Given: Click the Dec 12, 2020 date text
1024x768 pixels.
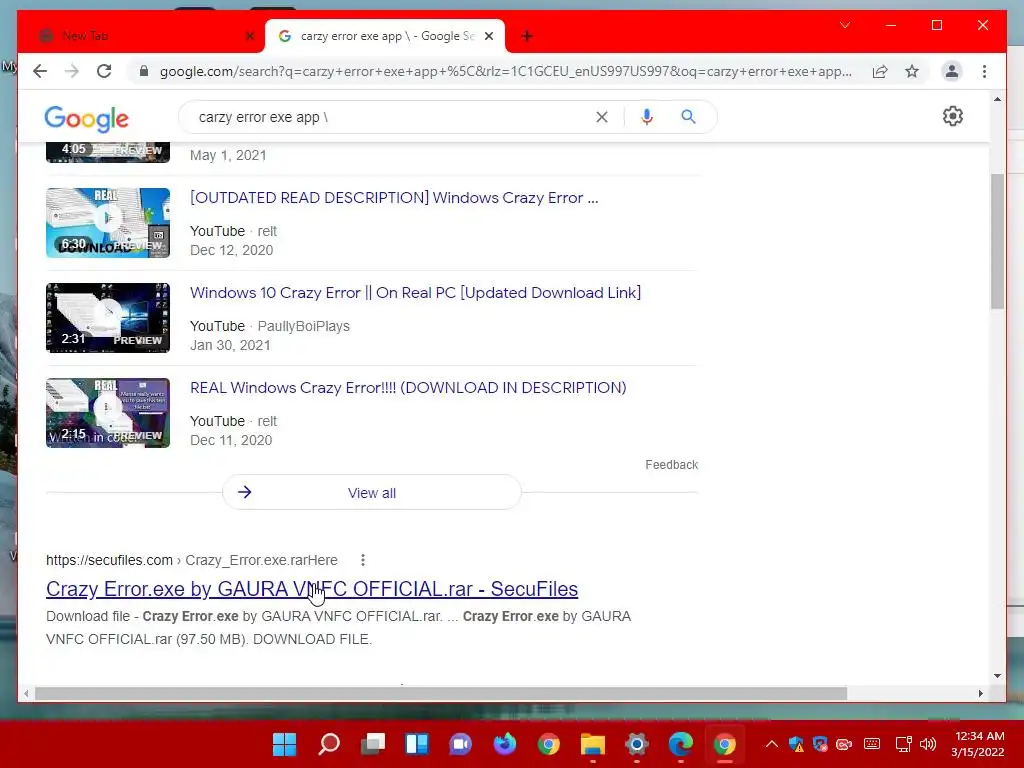Looking at the screenshot, I should coord(231,250).
